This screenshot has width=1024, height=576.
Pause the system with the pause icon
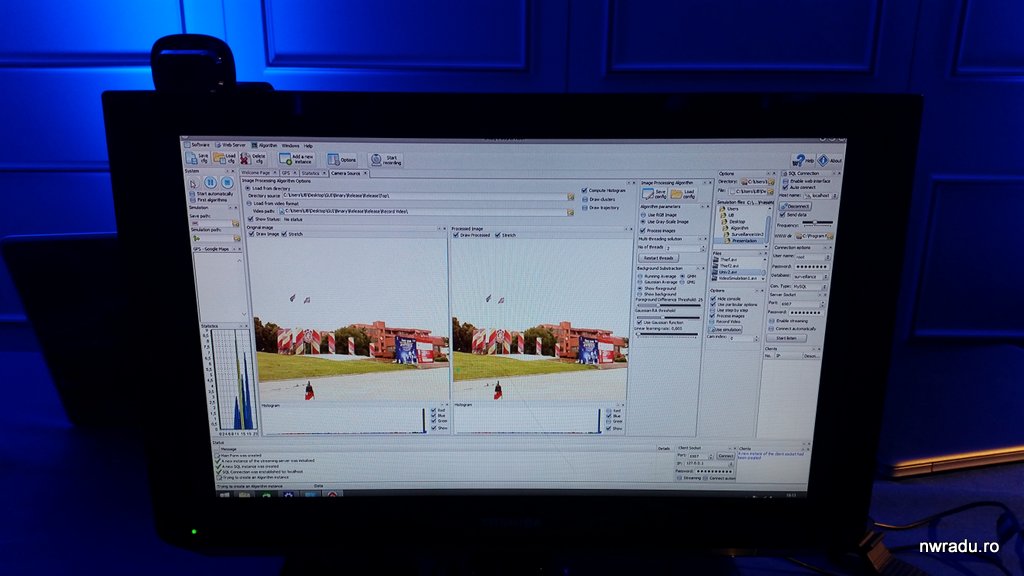(210, 183)
